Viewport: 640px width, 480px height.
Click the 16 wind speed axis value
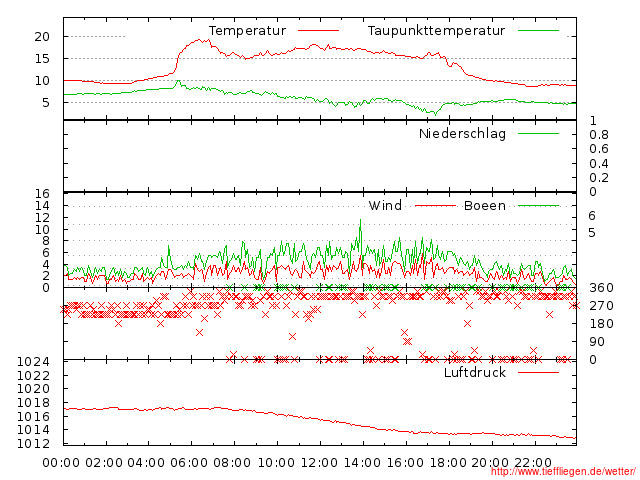pyautogui.click(x=42, y=193)
